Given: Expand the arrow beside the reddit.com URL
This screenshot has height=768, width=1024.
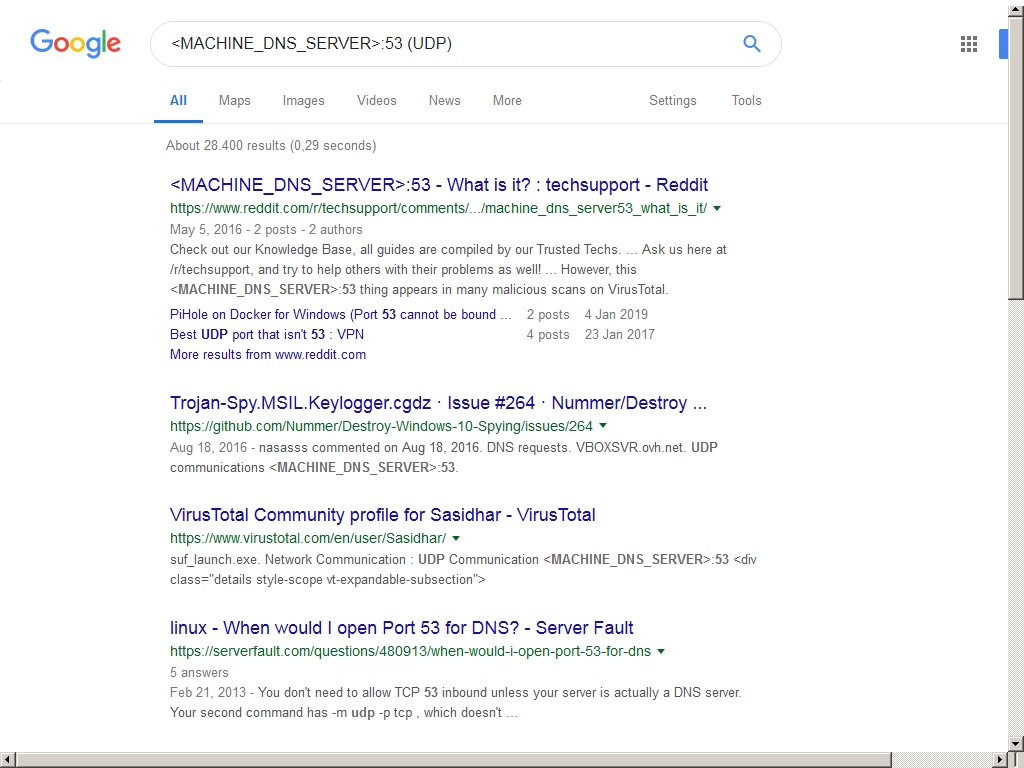Looking at the screenshot, I should point(717,208).
